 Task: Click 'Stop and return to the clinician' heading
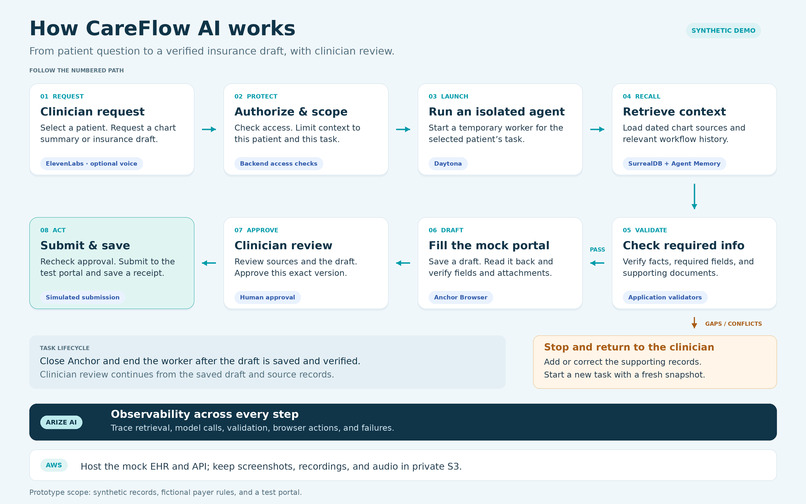click(x=629, y=347)
